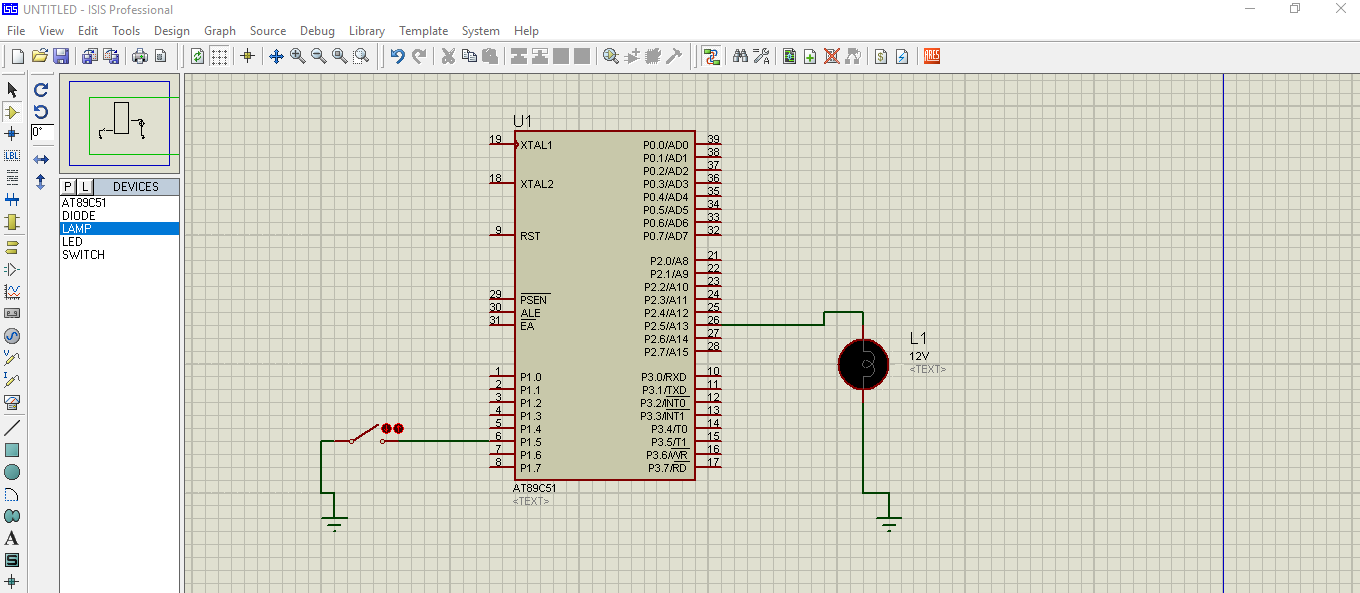Toggle real-time snap with the crosshair icon
Image resolution: width=1360 pixels, height=593 pixels.
click(x=247, y=56)
